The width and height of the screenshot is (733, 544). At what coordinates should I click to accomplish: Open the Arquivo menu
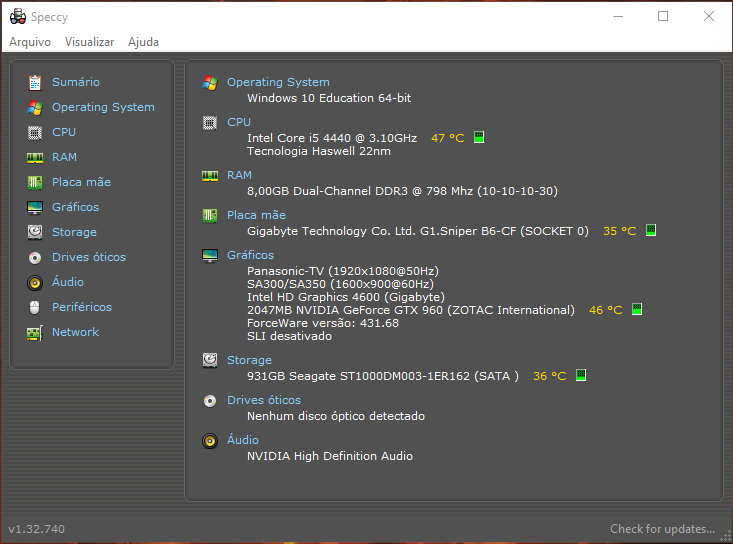[x=30, y=42]
